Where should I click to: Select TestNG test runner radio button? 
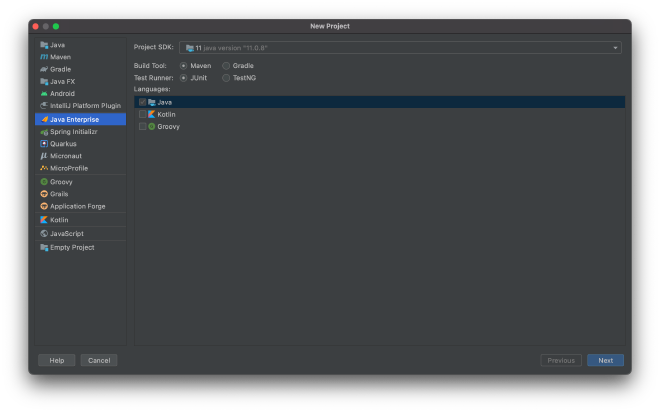coord(226,78)
